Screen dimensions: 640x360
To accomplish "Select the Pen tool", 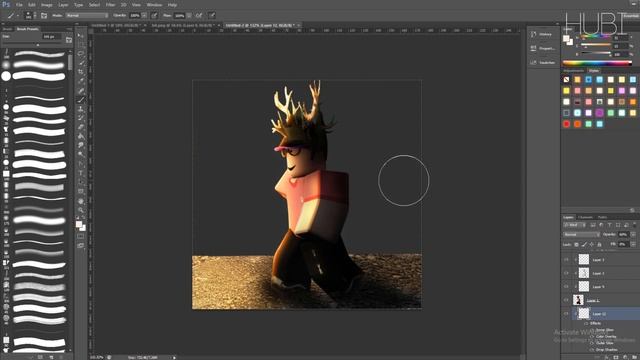I will 81,164.
